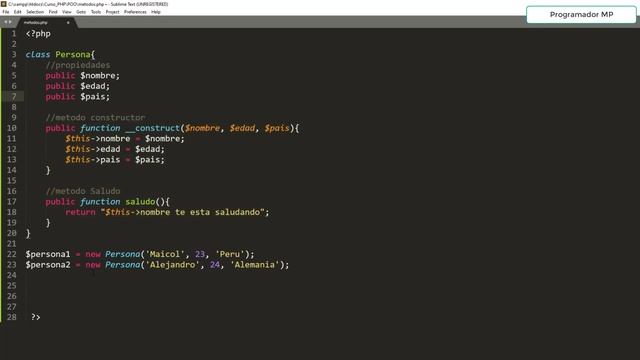The width and height of the screenshot is (640, 360).
Task: Click the 'function' keyword on line 17
Action: click(x=100, y=202)
